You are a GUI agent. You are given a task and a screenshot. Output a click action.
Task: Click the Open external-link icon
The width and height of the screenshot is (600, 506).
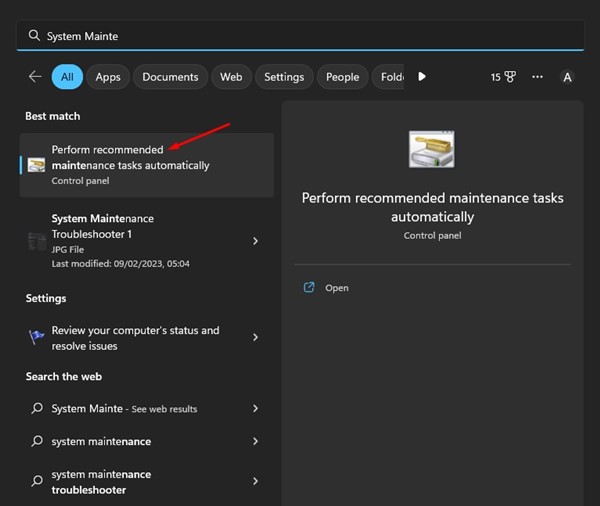click(309, 287)
